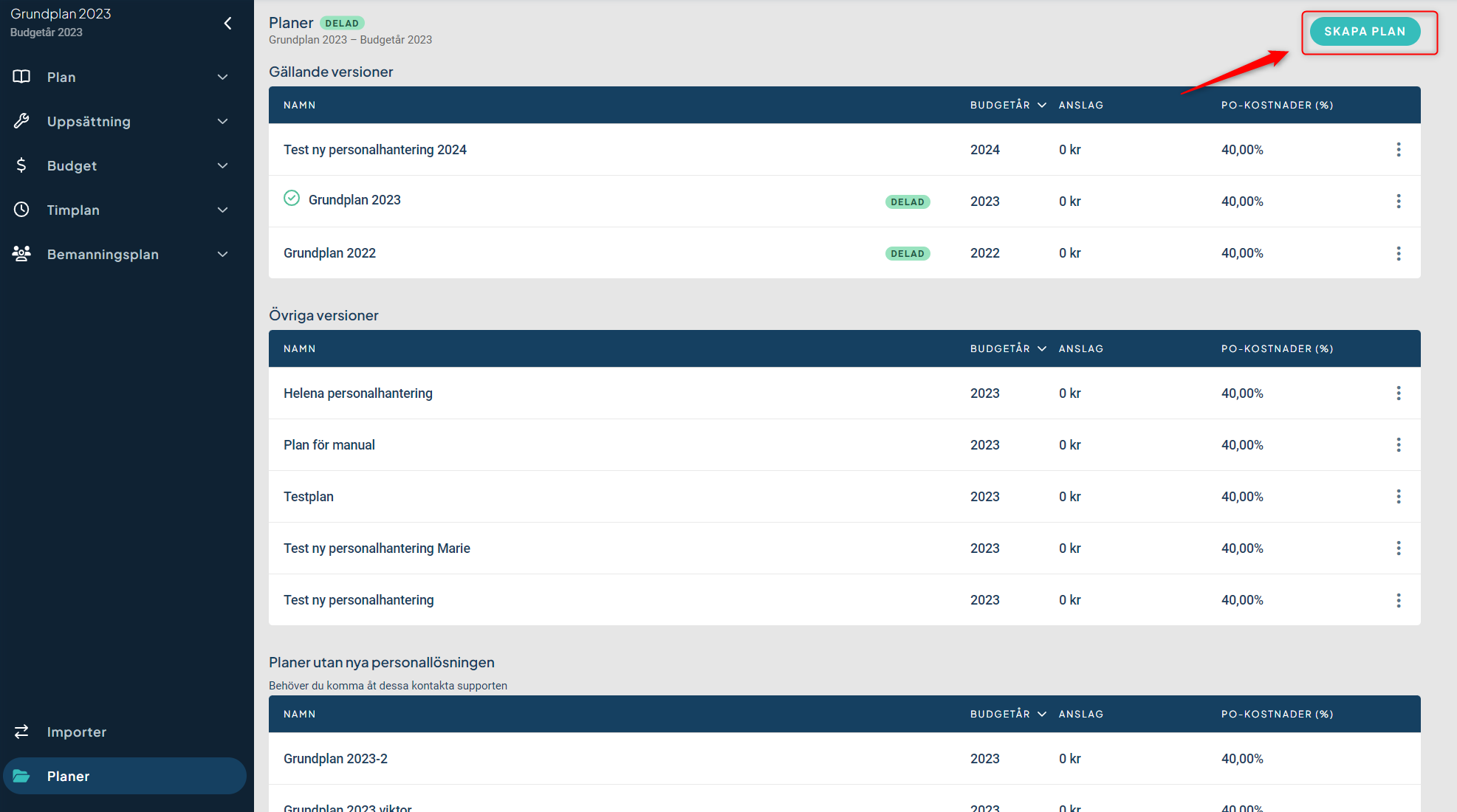This screenshot has width=1457, height=812.
Task: Click the Timplan clock icon
Action: click(21, 210)
